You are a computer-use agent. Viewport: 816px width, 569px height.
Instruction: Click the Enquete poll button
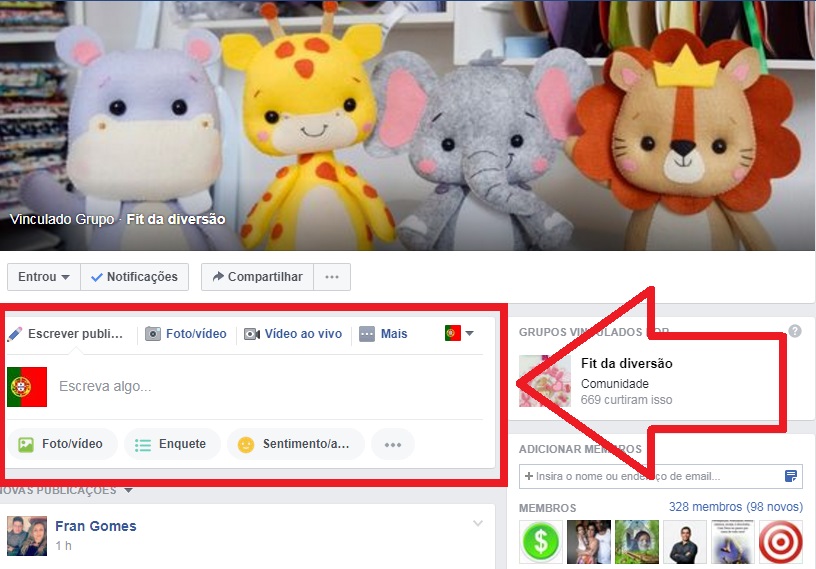pyautogui.click(x=172, y=444)
